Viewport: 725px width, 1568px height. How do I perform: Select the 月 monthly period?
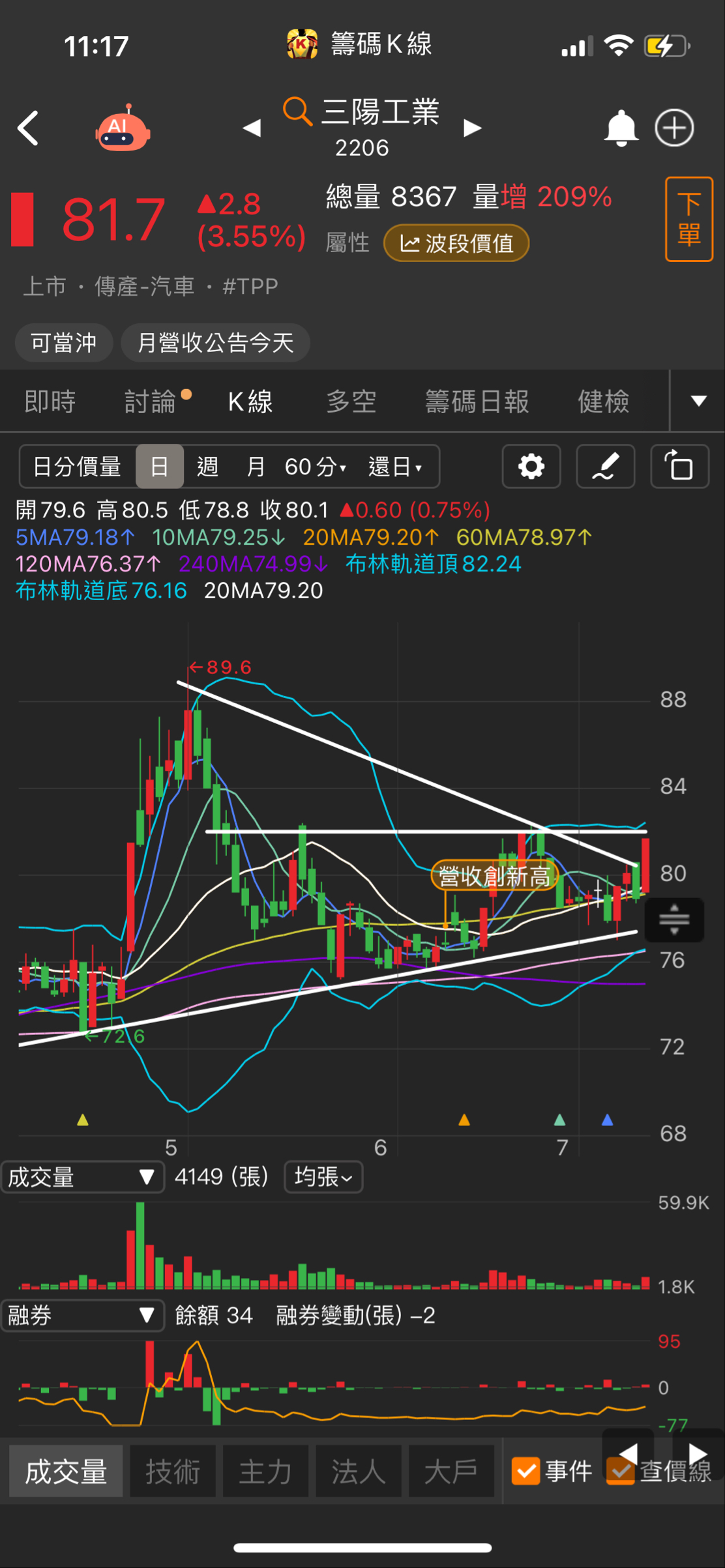tap(256, 467)
